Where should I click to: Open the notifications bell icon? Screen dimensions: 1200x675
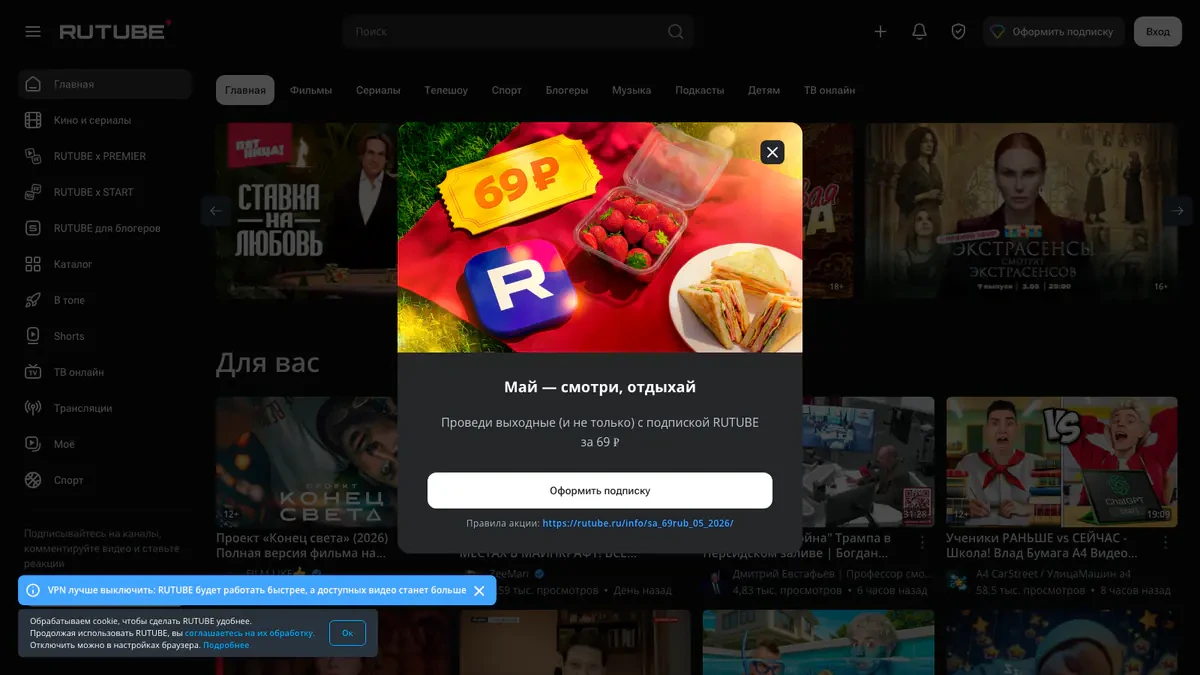point(919,32)
